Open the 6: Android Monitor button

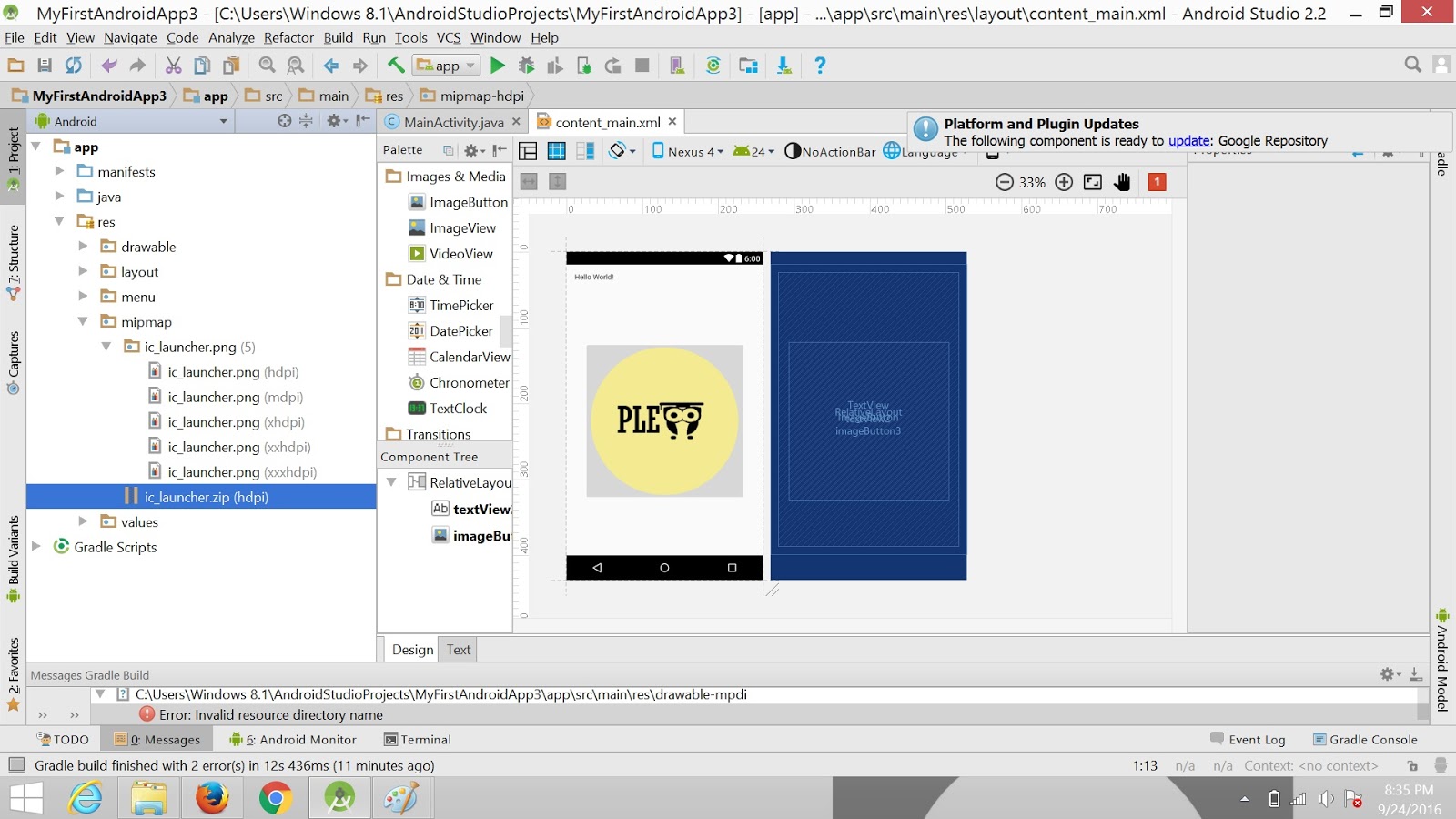[293, 740]
